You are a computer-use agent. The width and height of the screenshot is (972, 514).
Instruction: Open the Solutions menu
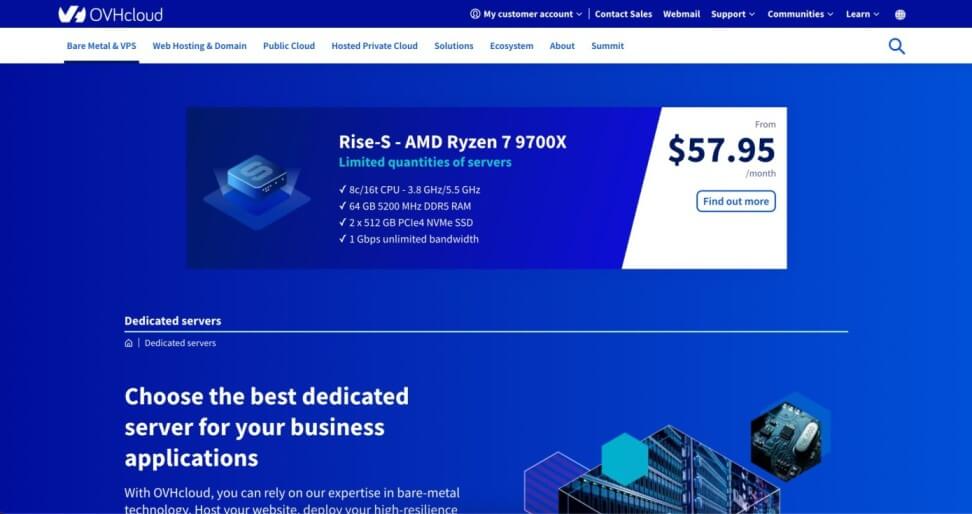[x=453, y=46]
